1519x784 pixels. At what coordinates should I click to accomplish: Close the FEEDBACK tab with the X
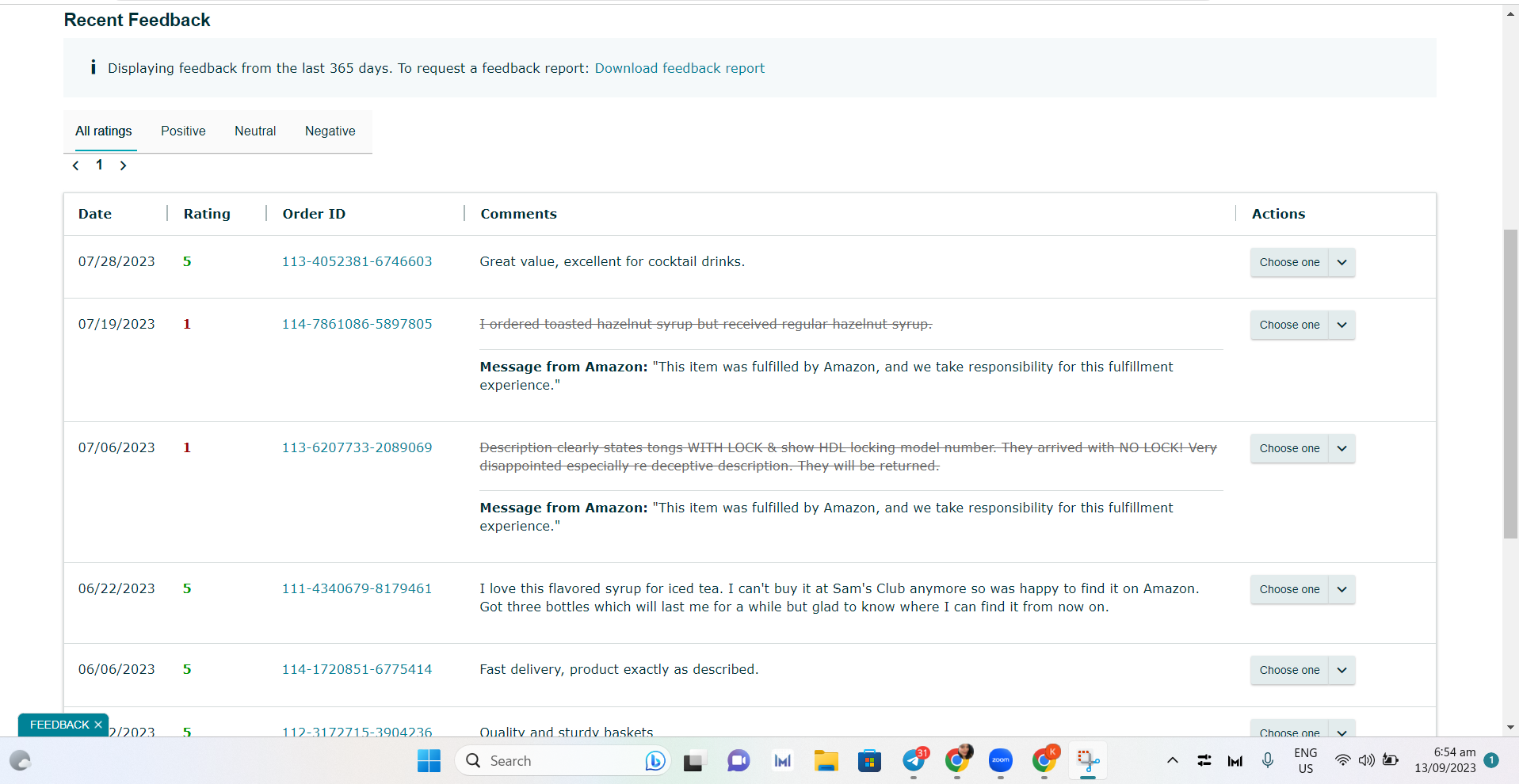pos(98,725)
